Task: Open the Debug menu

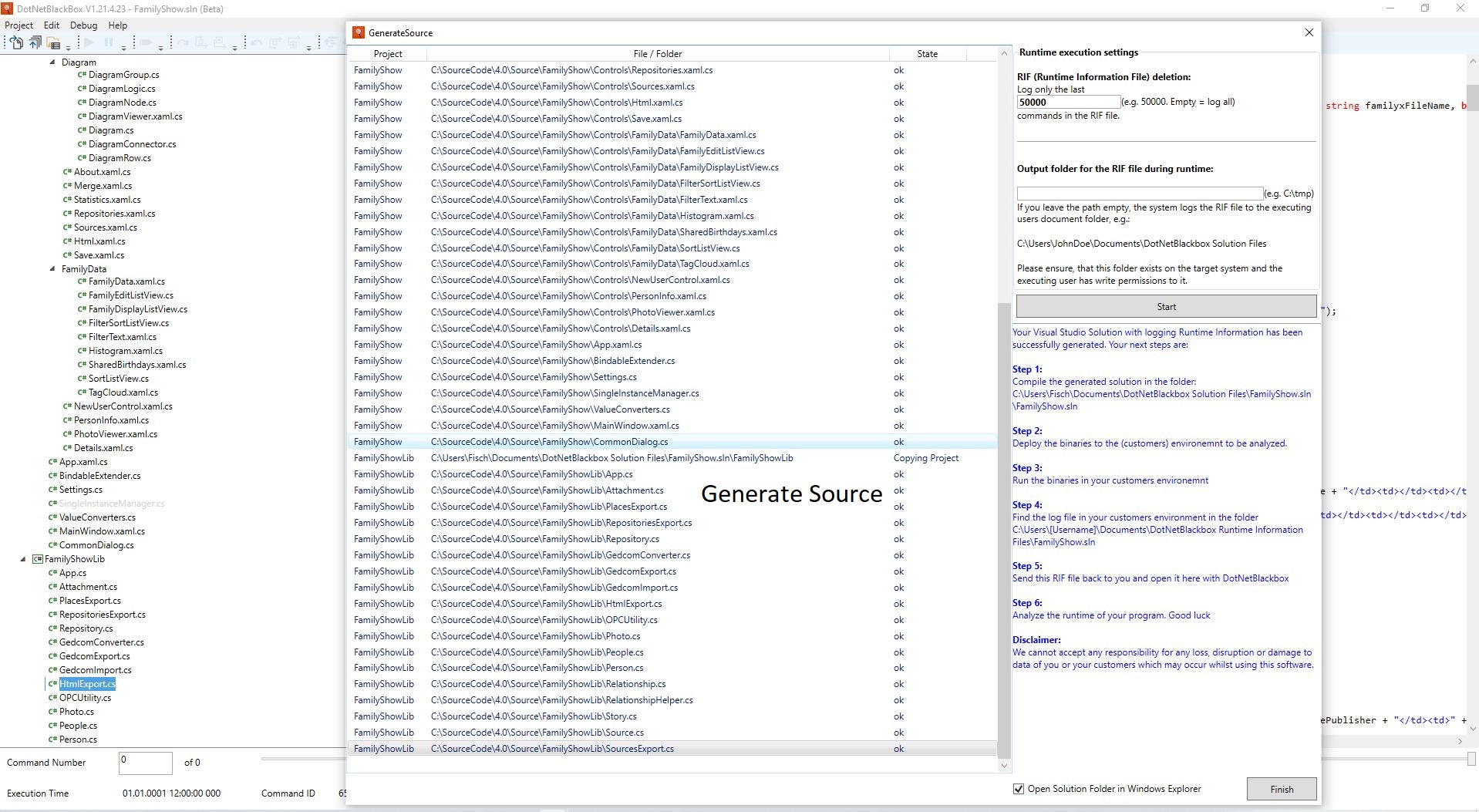Action: point(83,25)
